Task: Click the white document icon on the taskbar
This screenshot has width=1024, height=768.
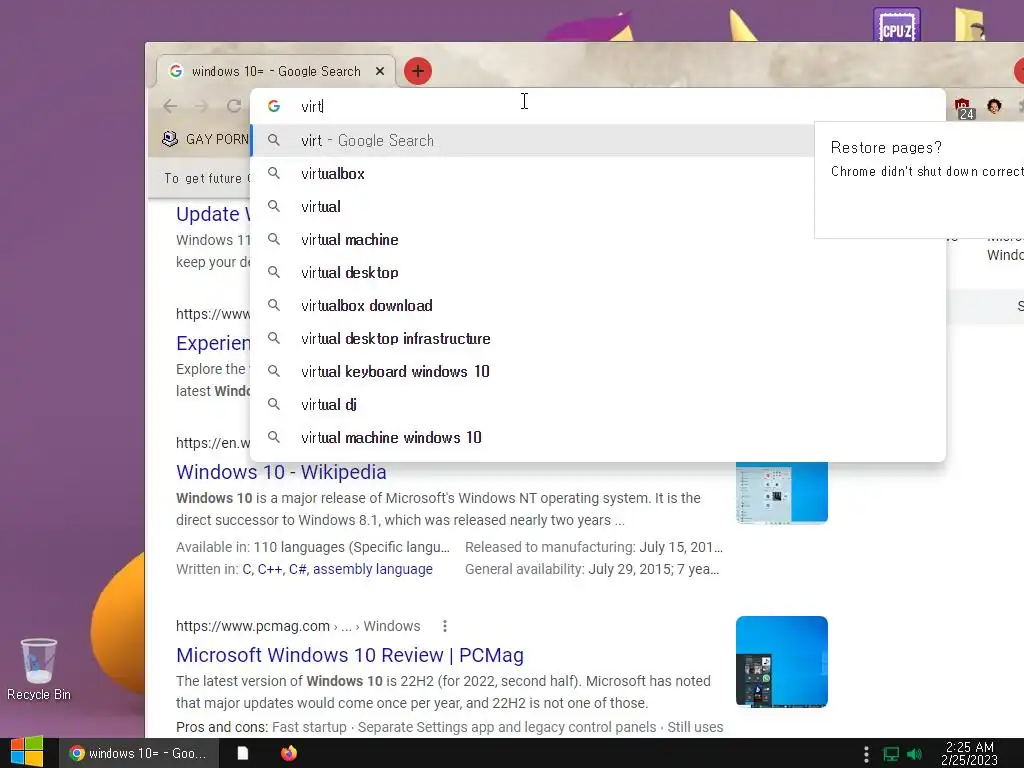Action: click(242, 753)
